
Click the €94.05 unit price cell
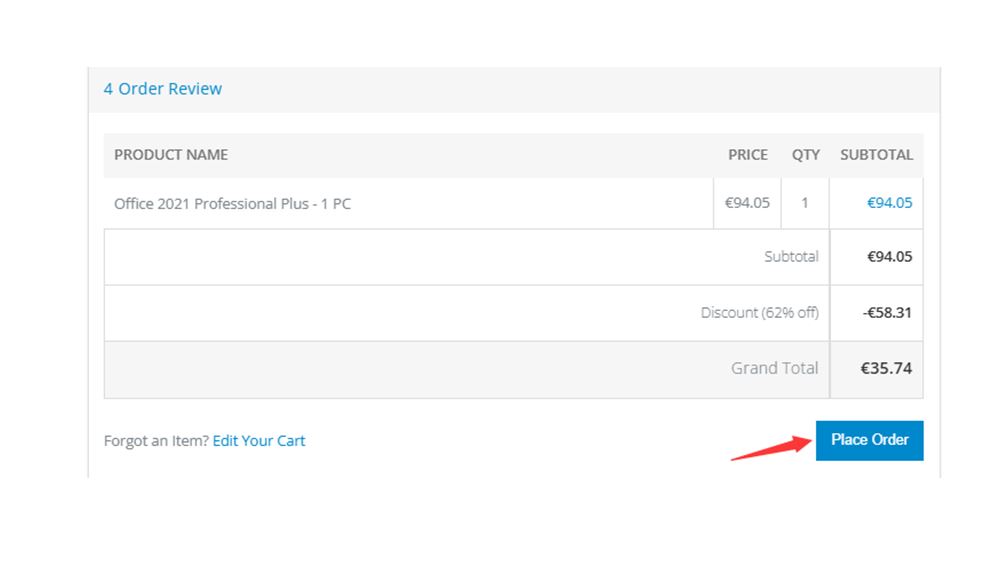pyautogui.click(x=747, y=203)
